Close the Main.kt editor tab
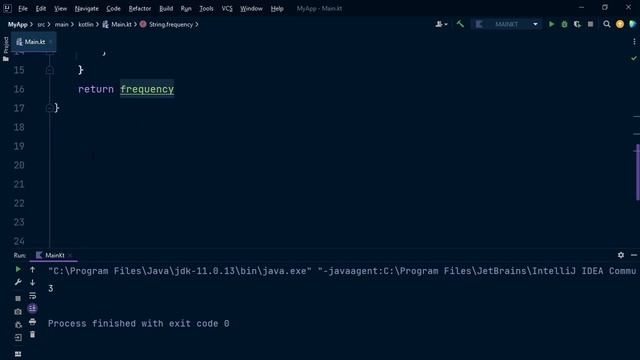The width and height of the screenshot is (640, 360). (x=51, y=42)
